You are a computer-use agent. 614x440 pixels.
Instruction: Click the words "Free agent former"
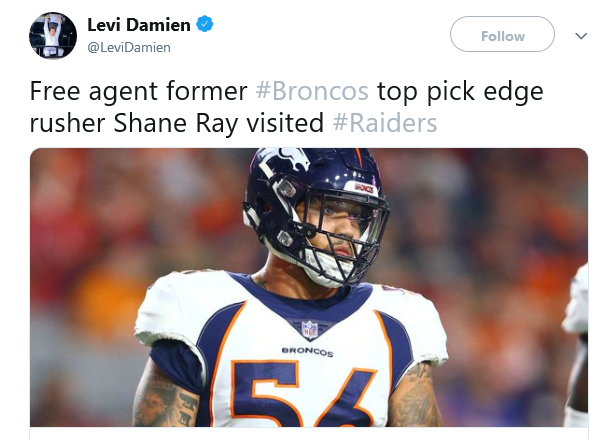(x=139, y=91)
